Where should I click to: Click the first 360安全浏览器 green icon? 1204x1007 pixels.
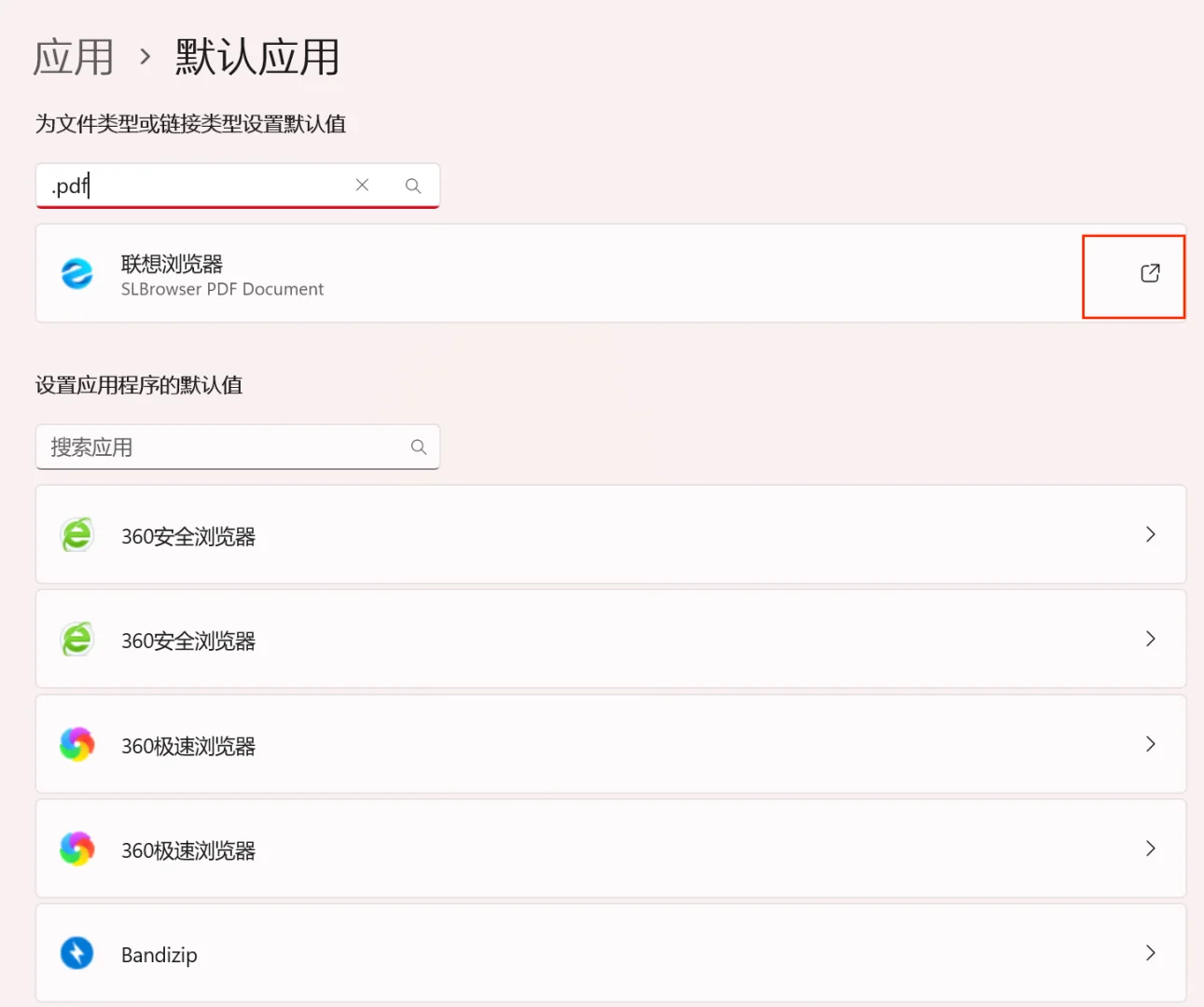(76, 534)
